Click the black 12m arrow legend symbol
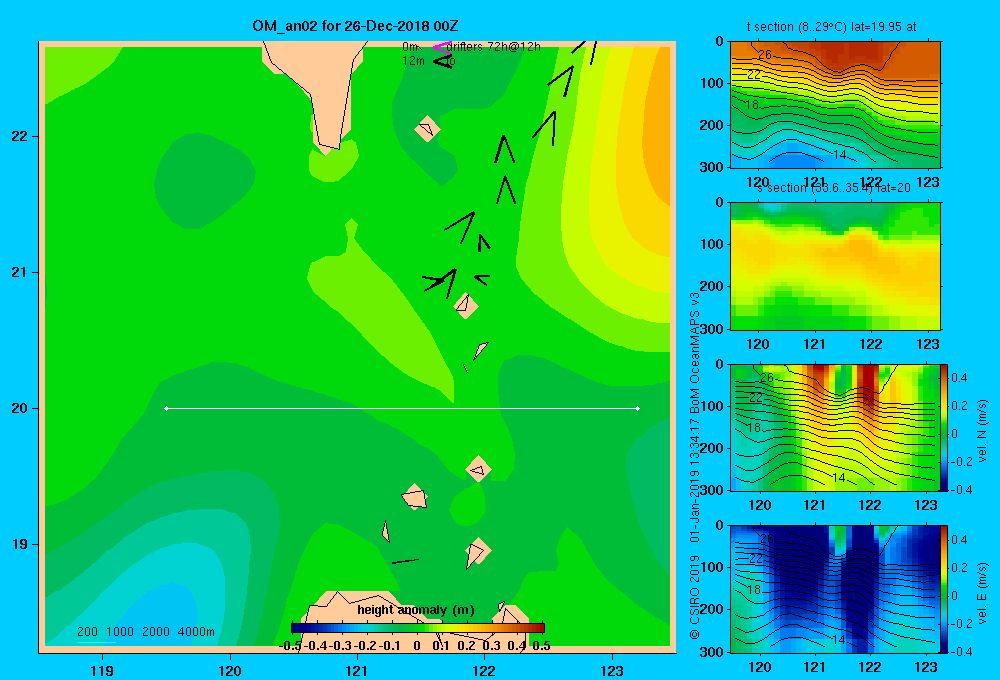Image resolution: width=1000 pixels, height=680 pixels. tap(443, 61)
